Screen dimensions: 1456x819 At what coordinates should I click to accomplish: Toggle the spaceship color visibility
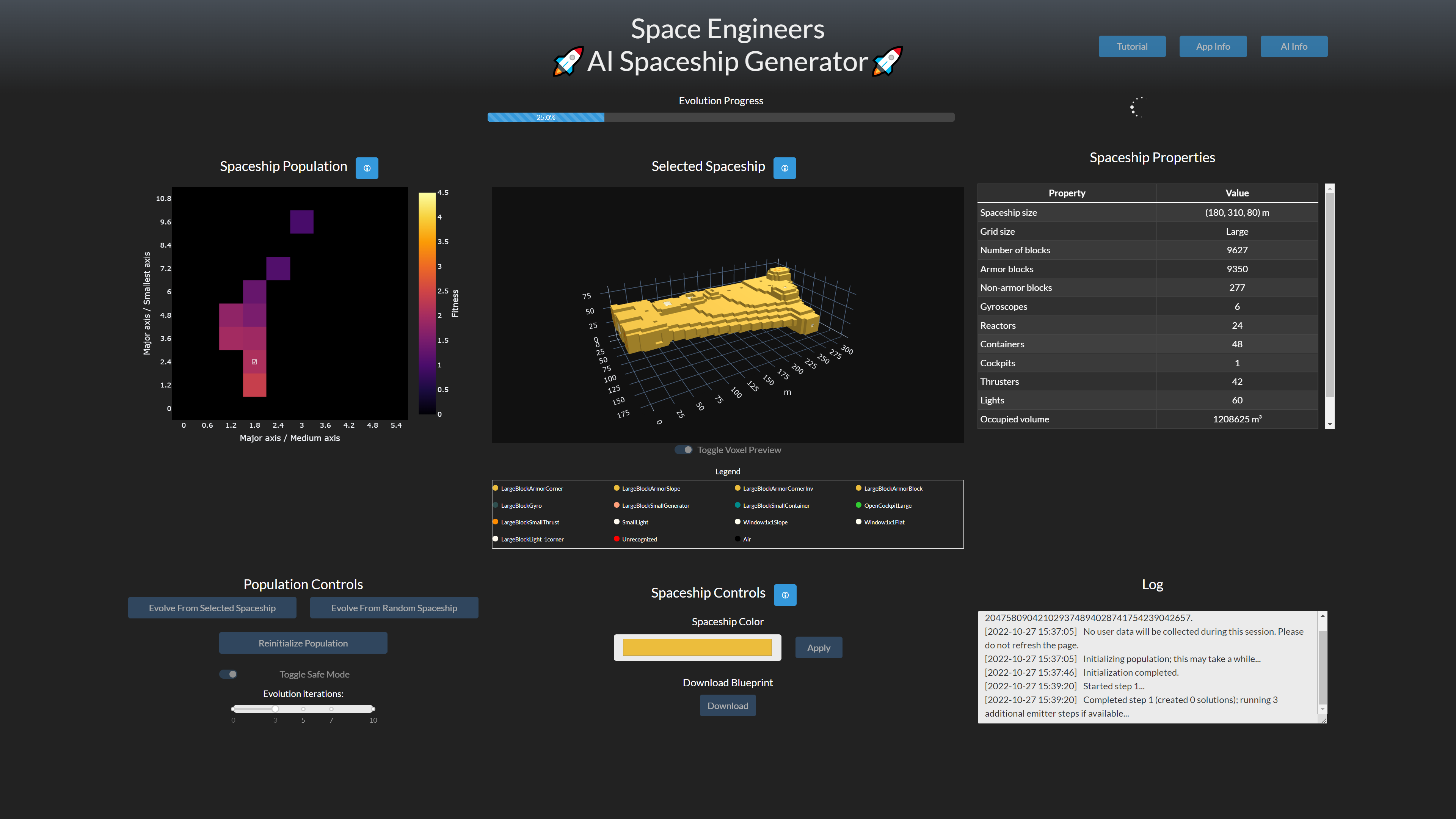tap(697, 647)
